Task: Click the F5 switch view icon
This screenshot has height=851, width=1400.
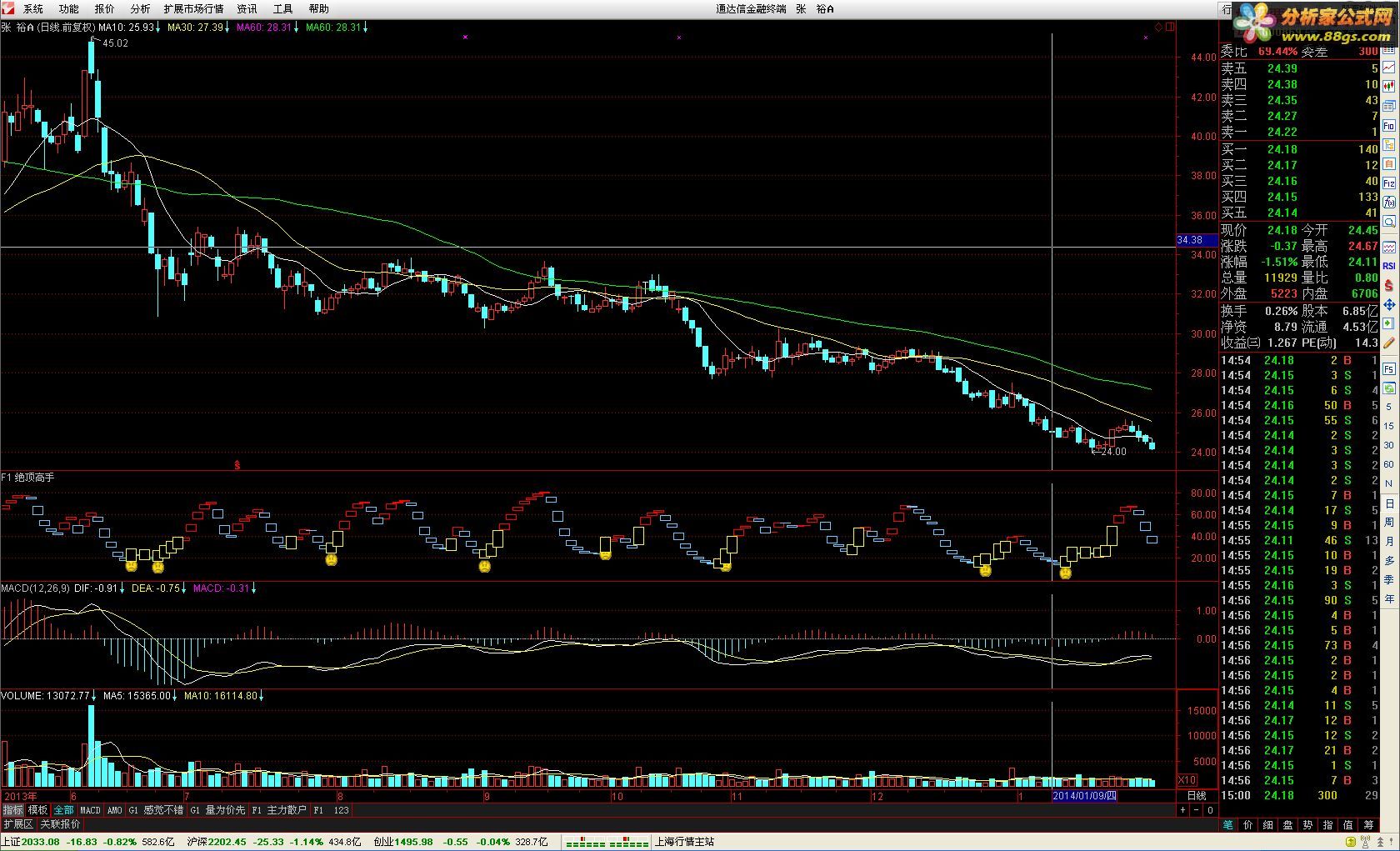Action: click(x=1389, y=369)
